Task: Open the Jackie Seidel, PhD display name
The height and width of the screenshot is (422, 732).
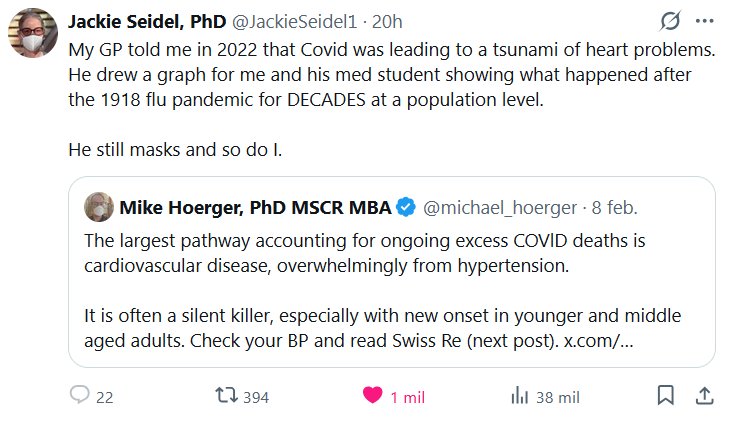Action: [x=146, y=23]
